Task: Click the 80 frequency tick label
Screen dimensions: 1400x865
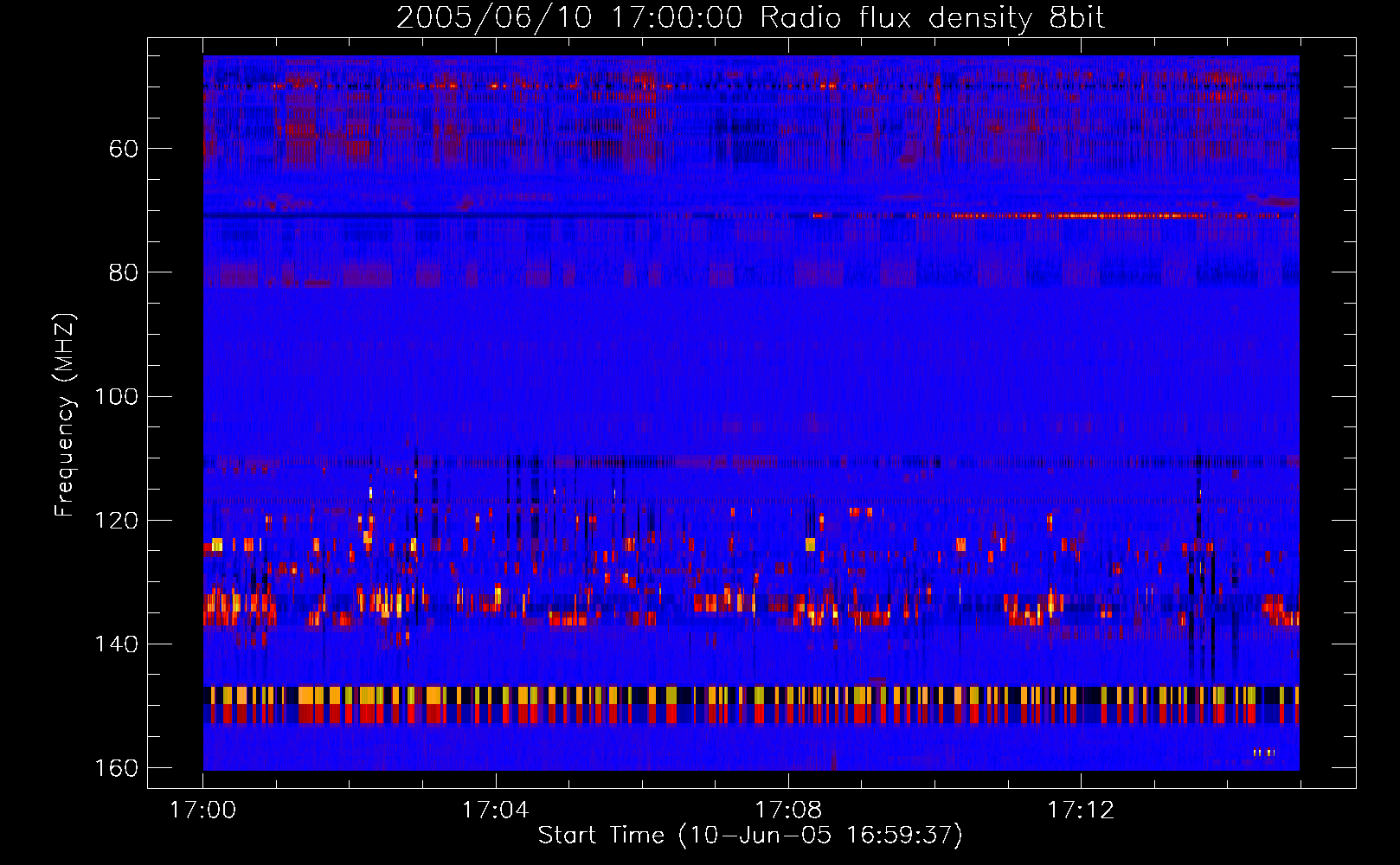Action: pyautogui.click(x=124, y=272)
